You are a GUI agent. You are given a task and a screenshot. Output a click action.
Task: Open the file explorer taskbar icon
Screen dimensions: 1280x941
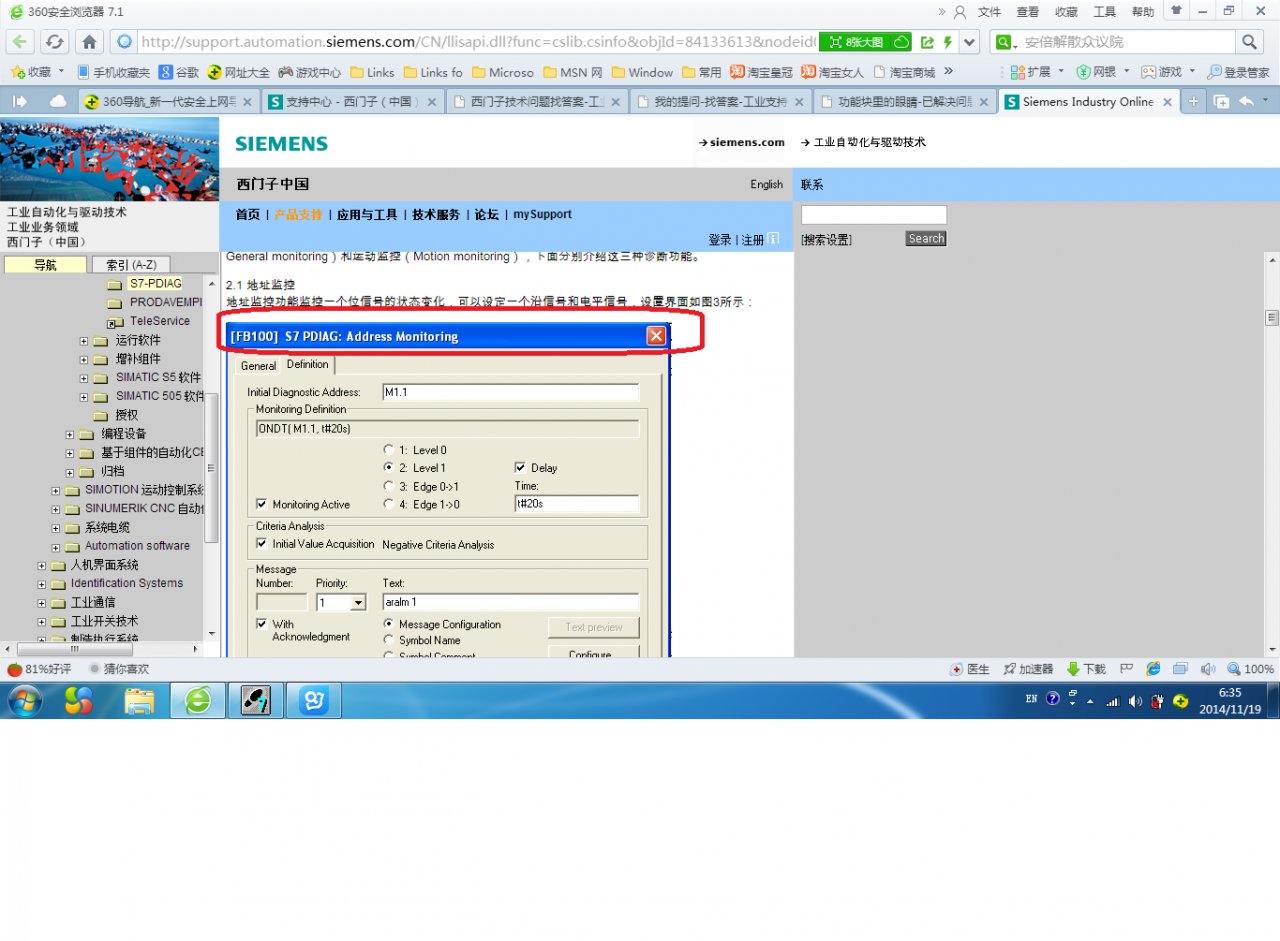tap(140, 701)
